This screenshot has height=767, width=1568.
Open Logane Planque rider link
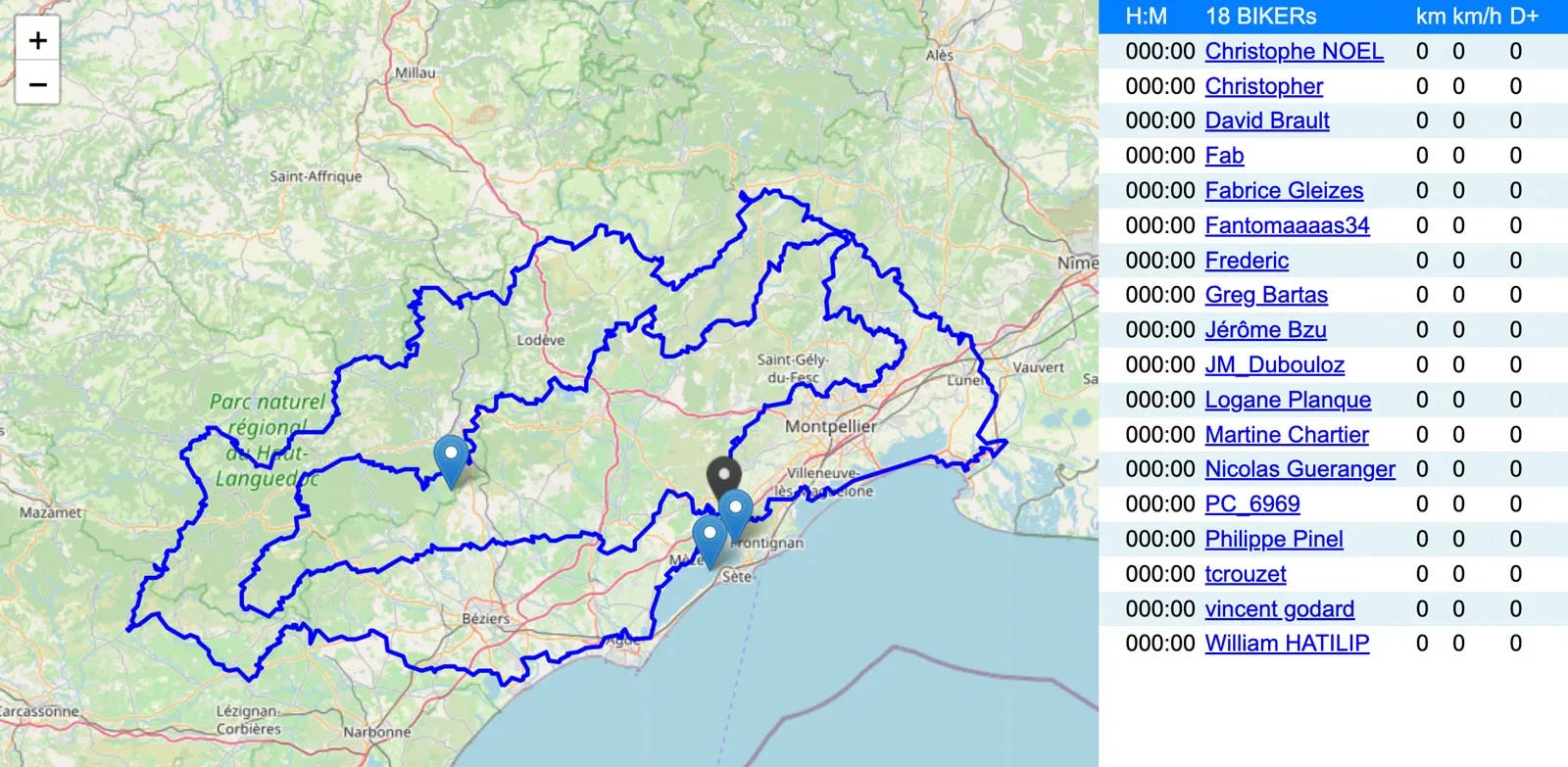pyautogui.click(x=1288, y=400)
